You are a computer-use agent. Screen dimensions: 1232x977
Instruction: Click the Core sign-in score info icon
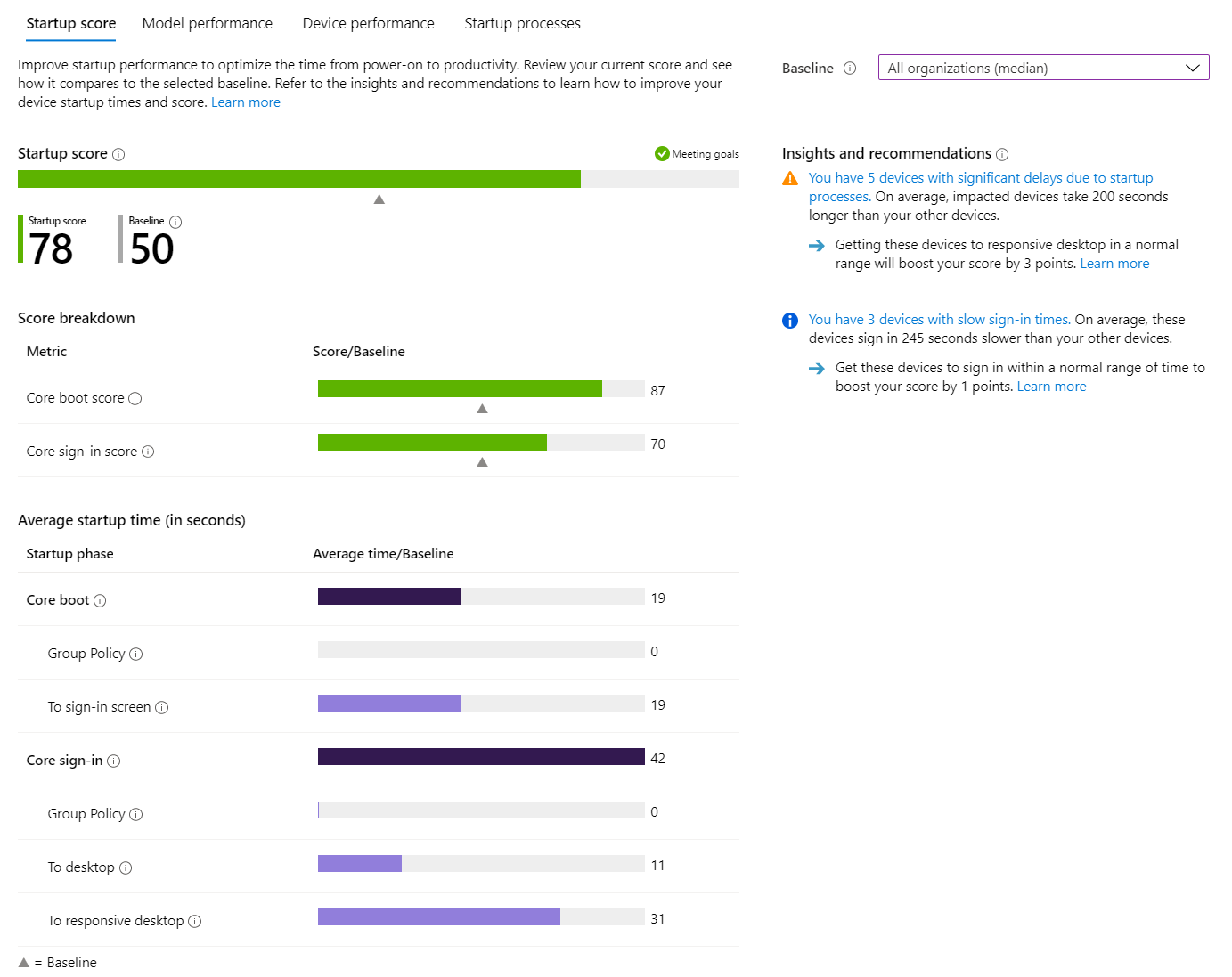pyautogui.click(x=147, y=452)
